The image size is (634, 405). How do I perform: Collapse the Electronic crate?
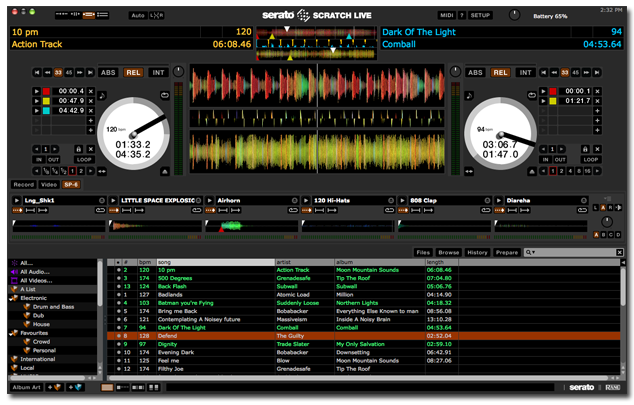(11, 298)
